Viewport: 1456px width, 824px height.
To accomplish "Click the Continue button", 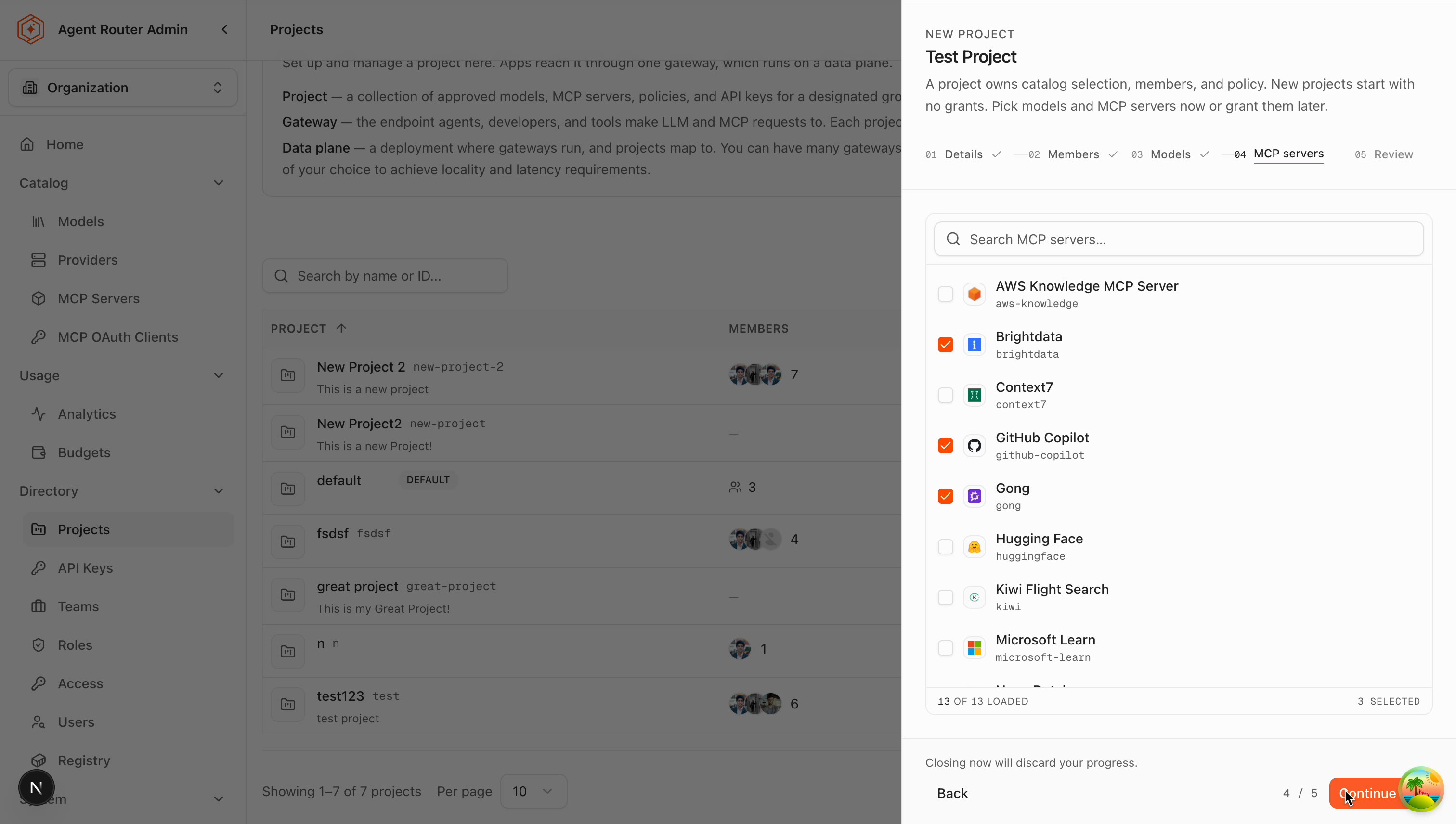I will (1367, 794).
